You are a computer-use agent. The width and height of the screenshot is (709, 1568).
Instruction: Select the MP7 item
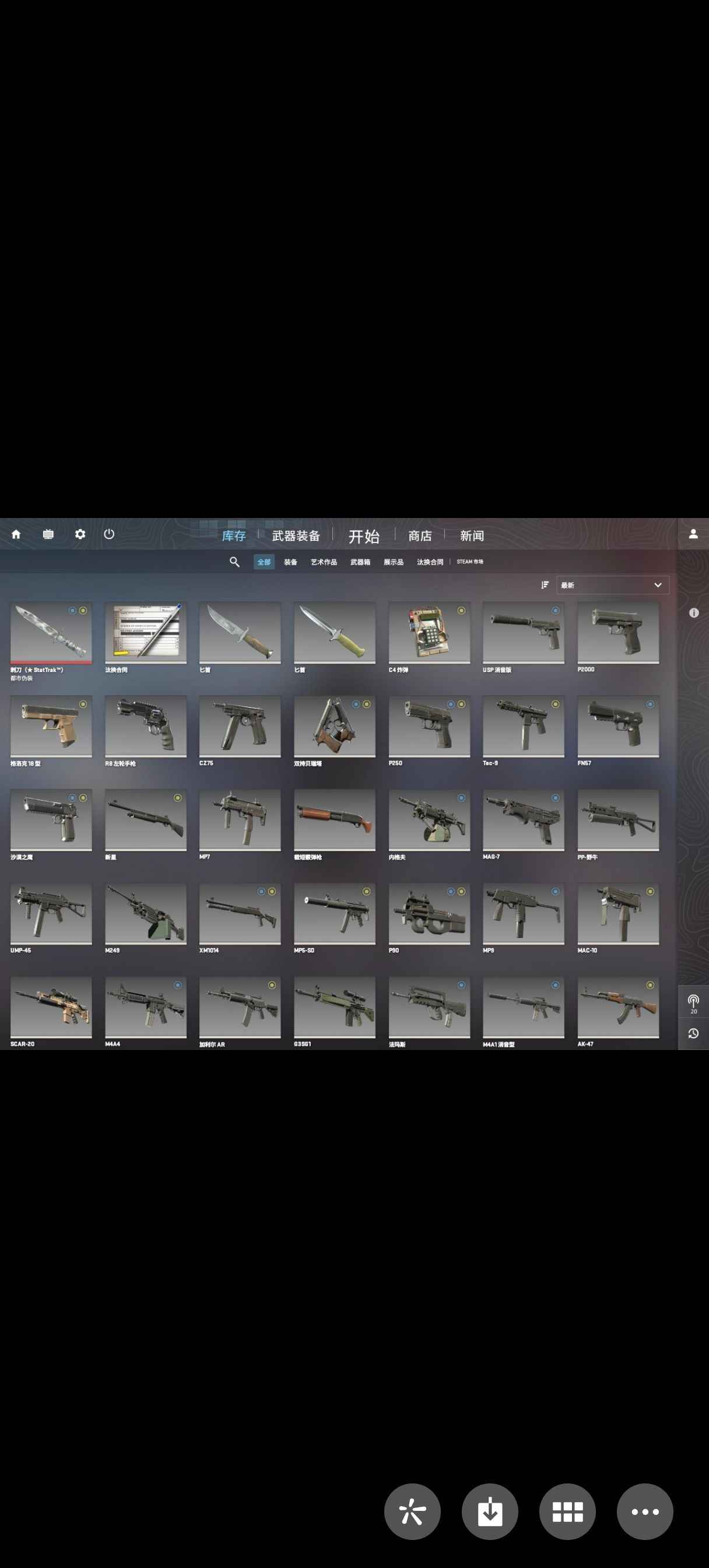[x=240, y=825]
